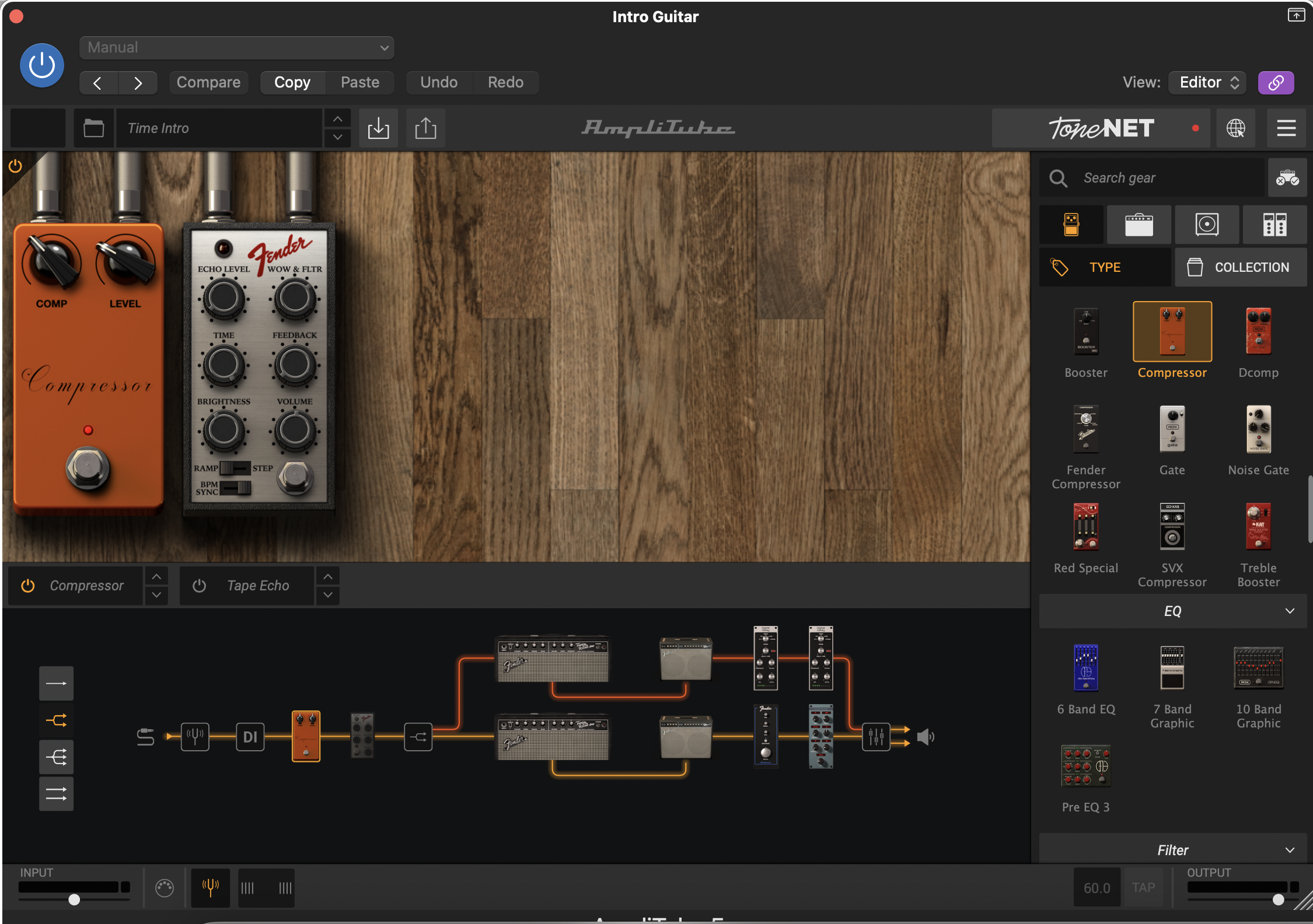Toggle Compressor slot power on/off
The height and width of the screenshot is (924, 1313).
pos(28,586)
